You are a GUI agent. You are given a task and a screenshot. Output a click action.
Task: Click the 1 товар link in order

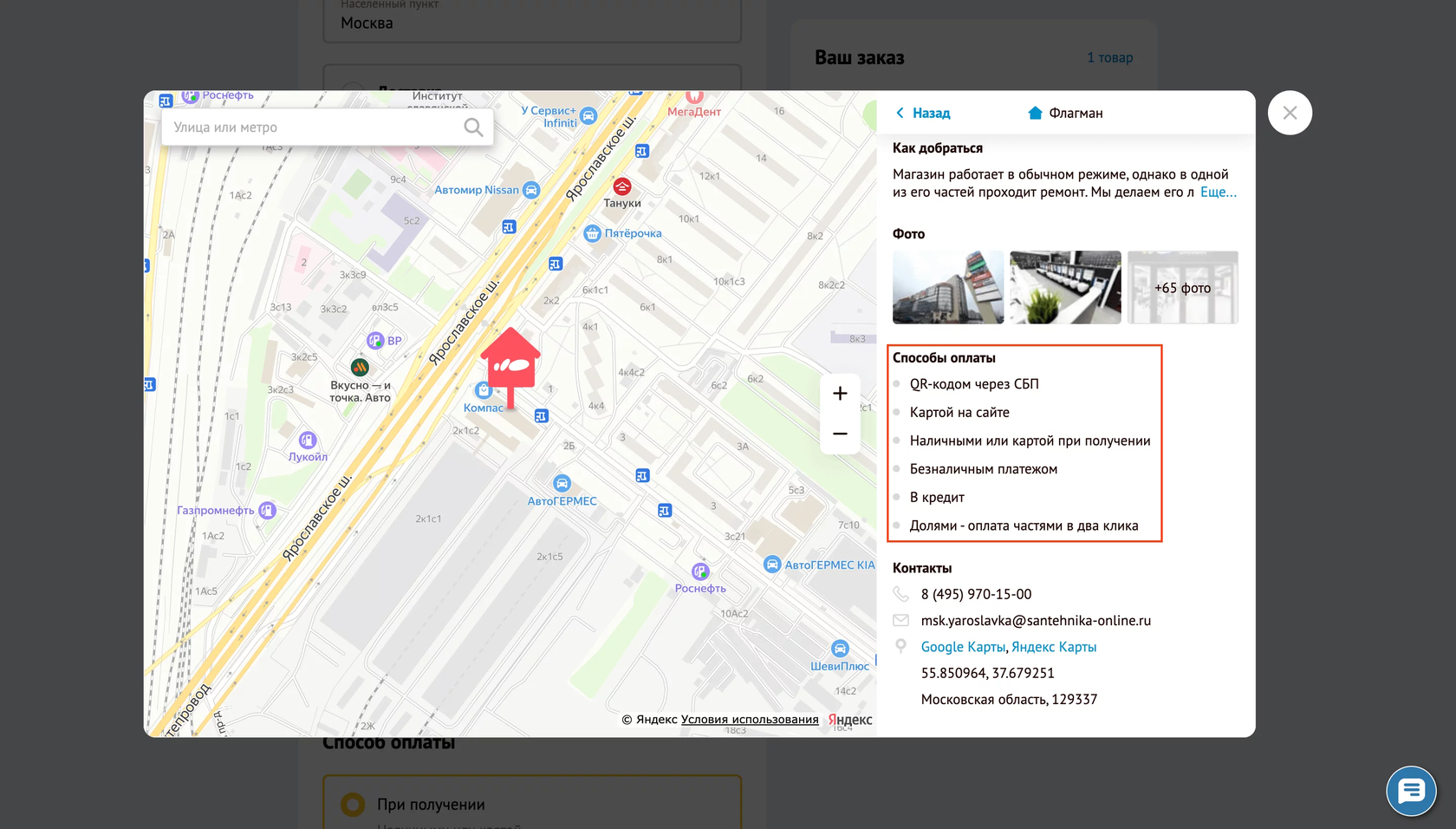[x=1110, y=57]
